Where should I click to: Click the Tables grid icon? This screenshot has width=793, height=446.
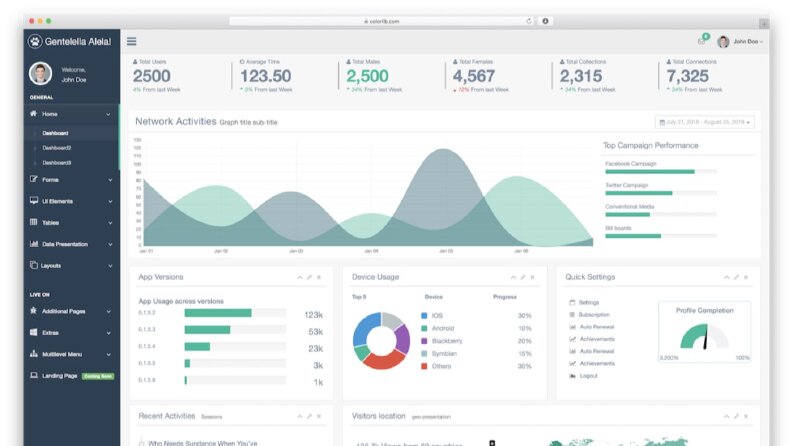pos(33,222)
